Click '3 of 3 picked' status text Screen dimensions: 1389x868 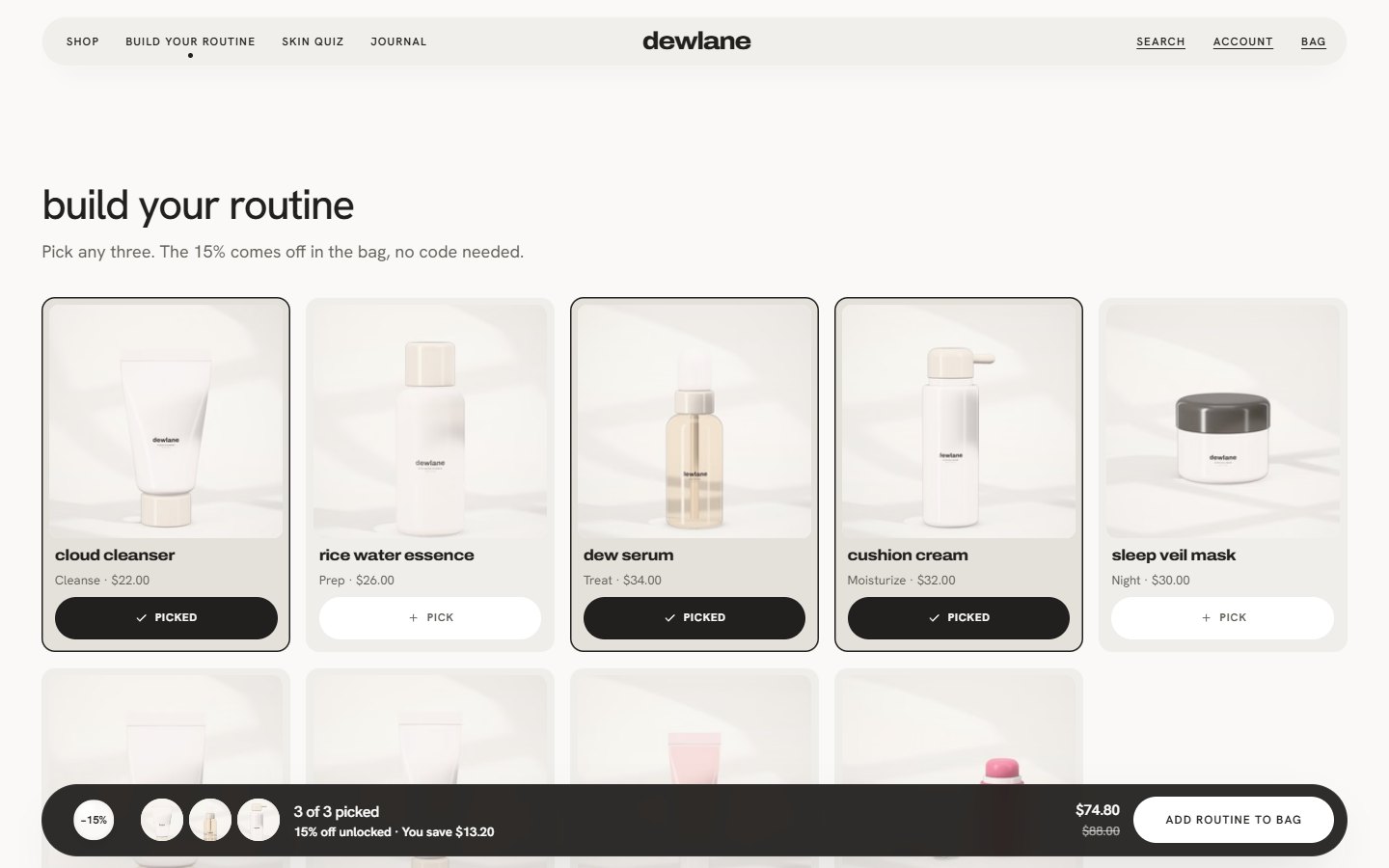[336, 812]
